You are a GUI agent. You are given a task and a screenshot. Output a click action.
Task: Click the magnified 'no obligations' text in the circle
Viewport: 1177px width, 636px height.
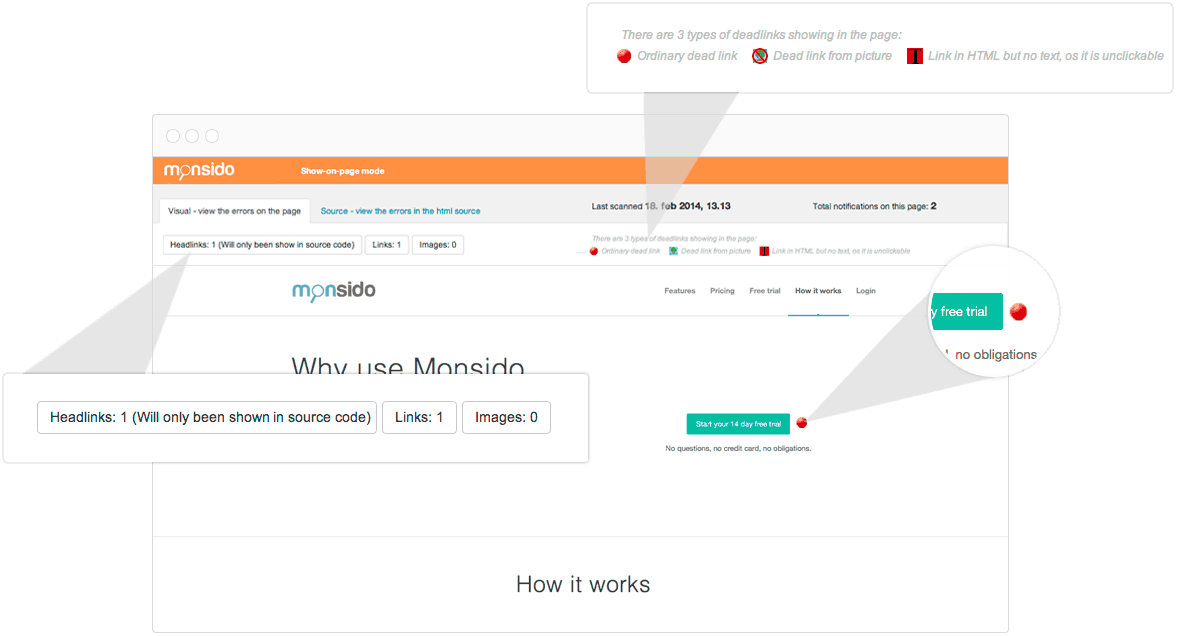[995, 354]
